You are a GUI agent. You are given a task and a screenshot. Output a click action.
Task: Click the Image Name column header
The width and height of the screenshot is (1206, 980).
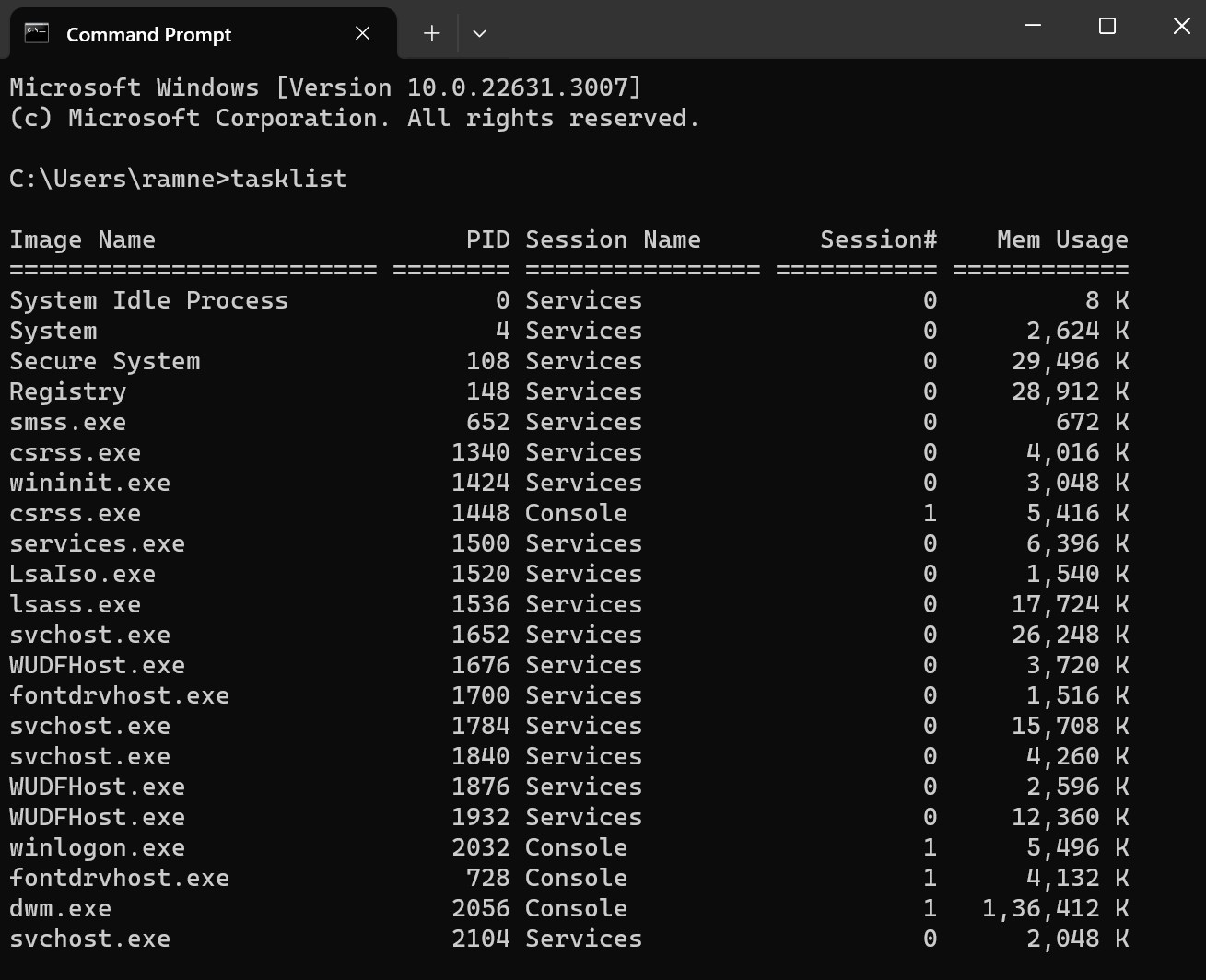pyautogui.click(x=83, y=239)
